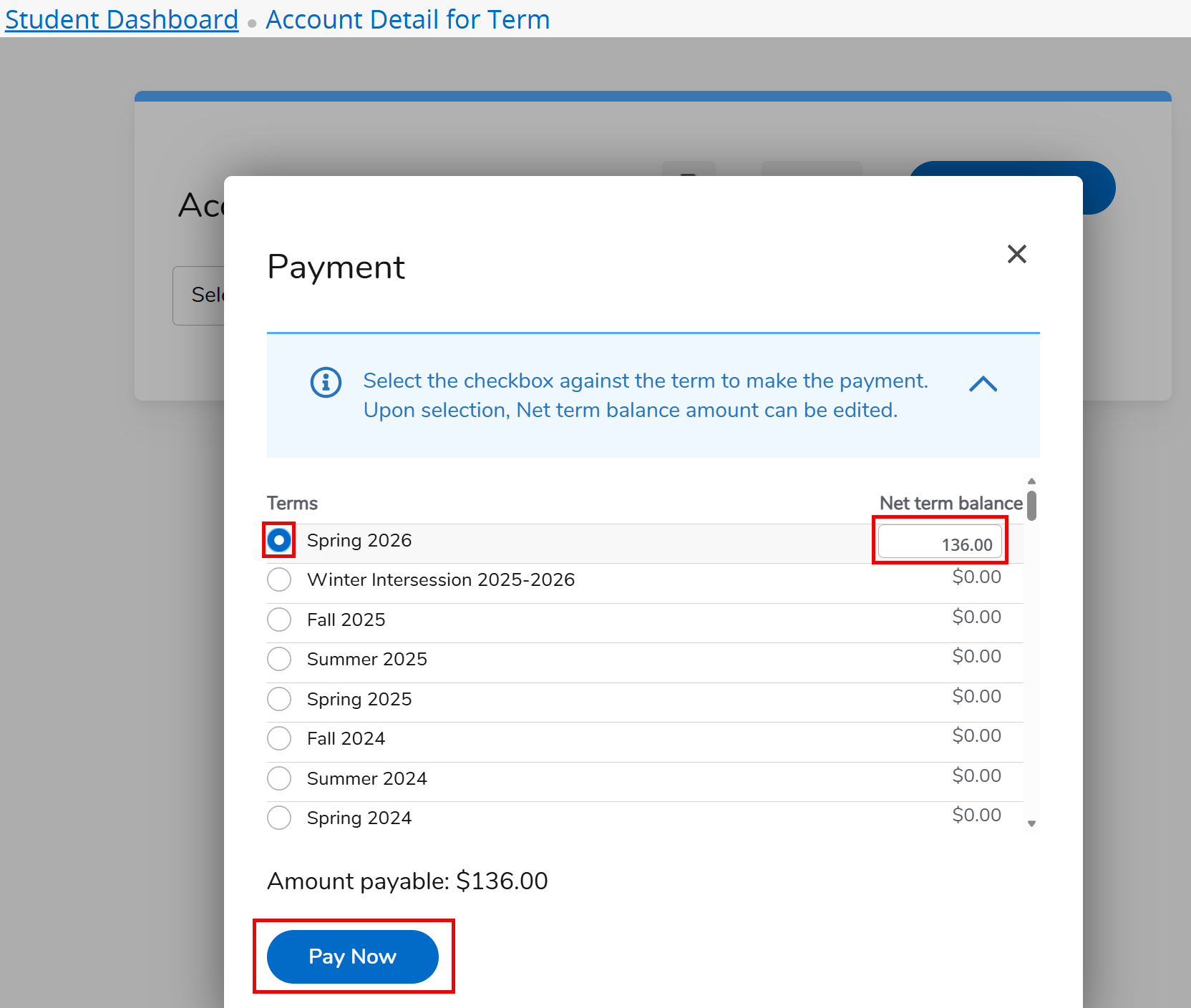This screenshot has height=1008, width=1191.
Task: Close the Payment dialog with the X icon
Action: tap(1017, 254)
